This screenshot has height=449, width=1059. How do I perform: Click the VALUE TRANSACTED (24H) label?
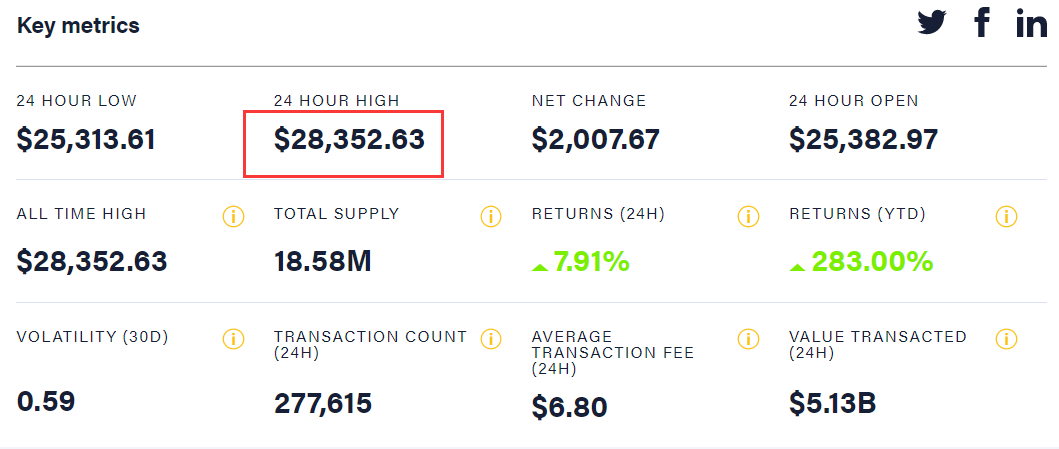click(878, 344)
